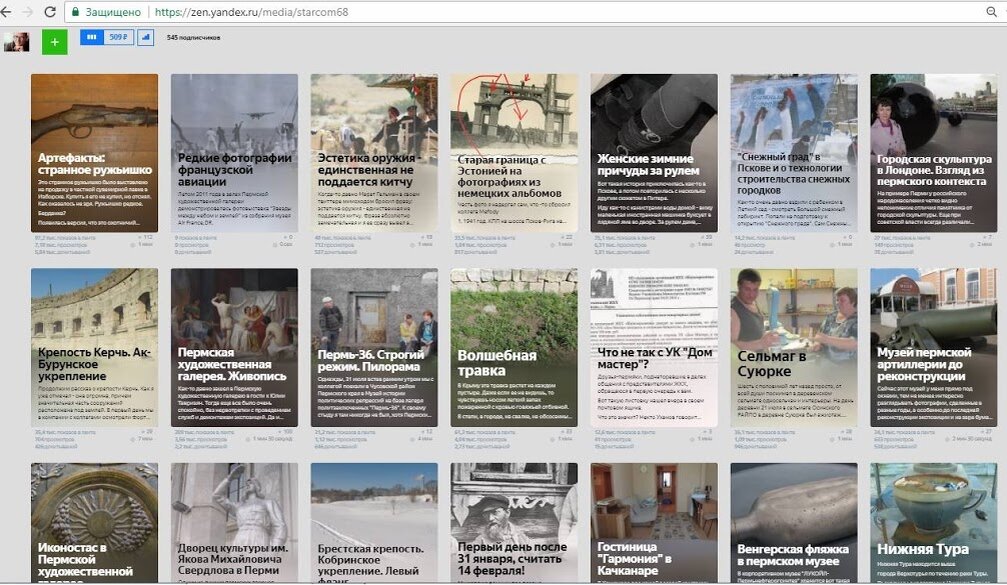Click the magnifier icon in the address bar
The image size is (1007, 585).
(x=992, y=12)
